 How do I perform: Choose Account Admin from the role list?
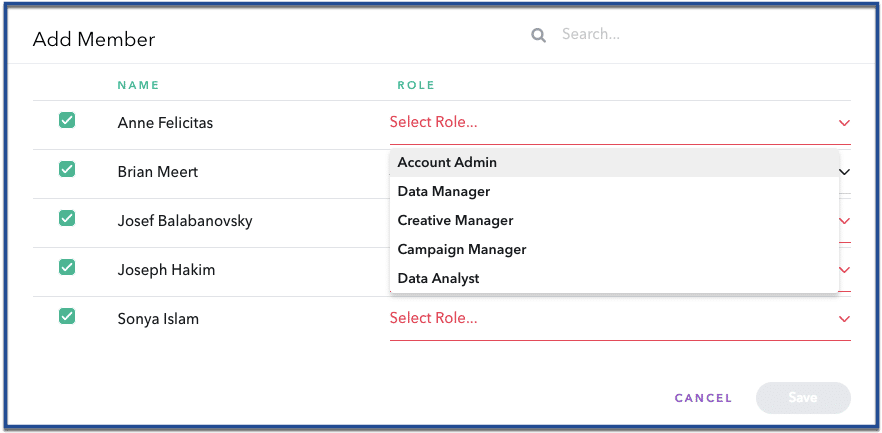[x=447, y=162]
